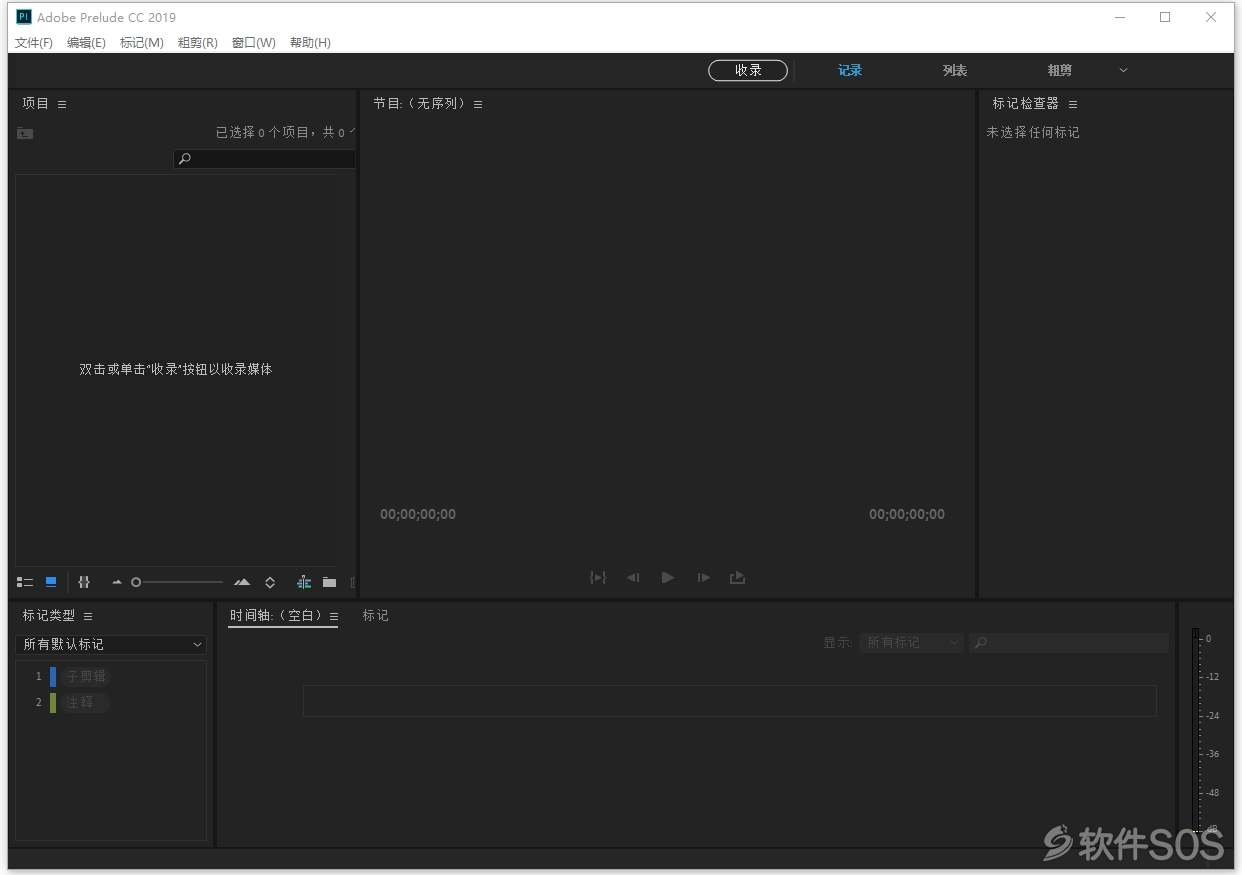Close the Adobe Prelude window
The image size is (1242, 875).
point(1211,17)
